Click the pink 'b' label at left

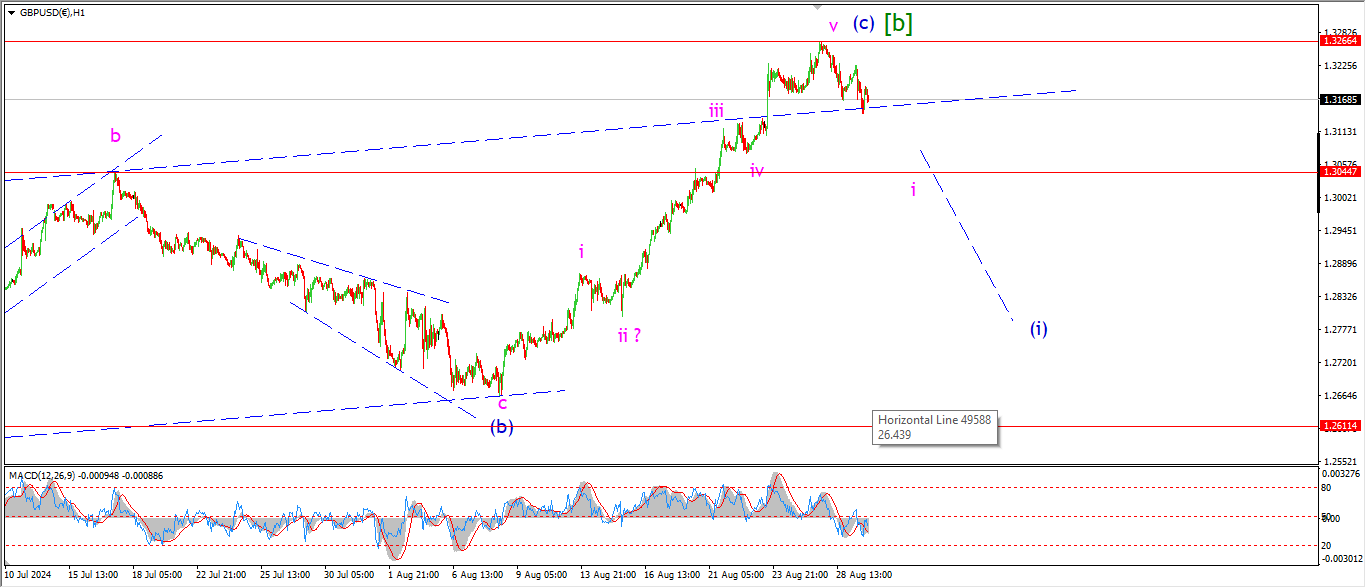pyautogui.click(x=116, y=136)
